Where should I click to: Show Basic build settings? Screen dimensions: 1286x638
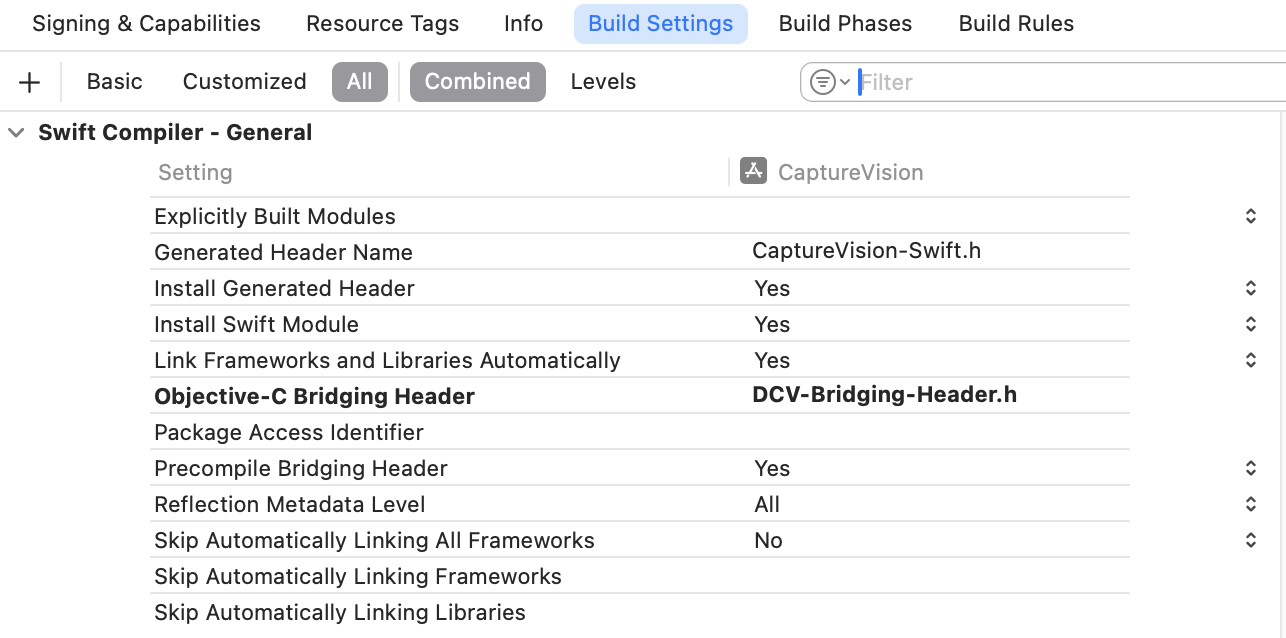[x=114, y=82]
